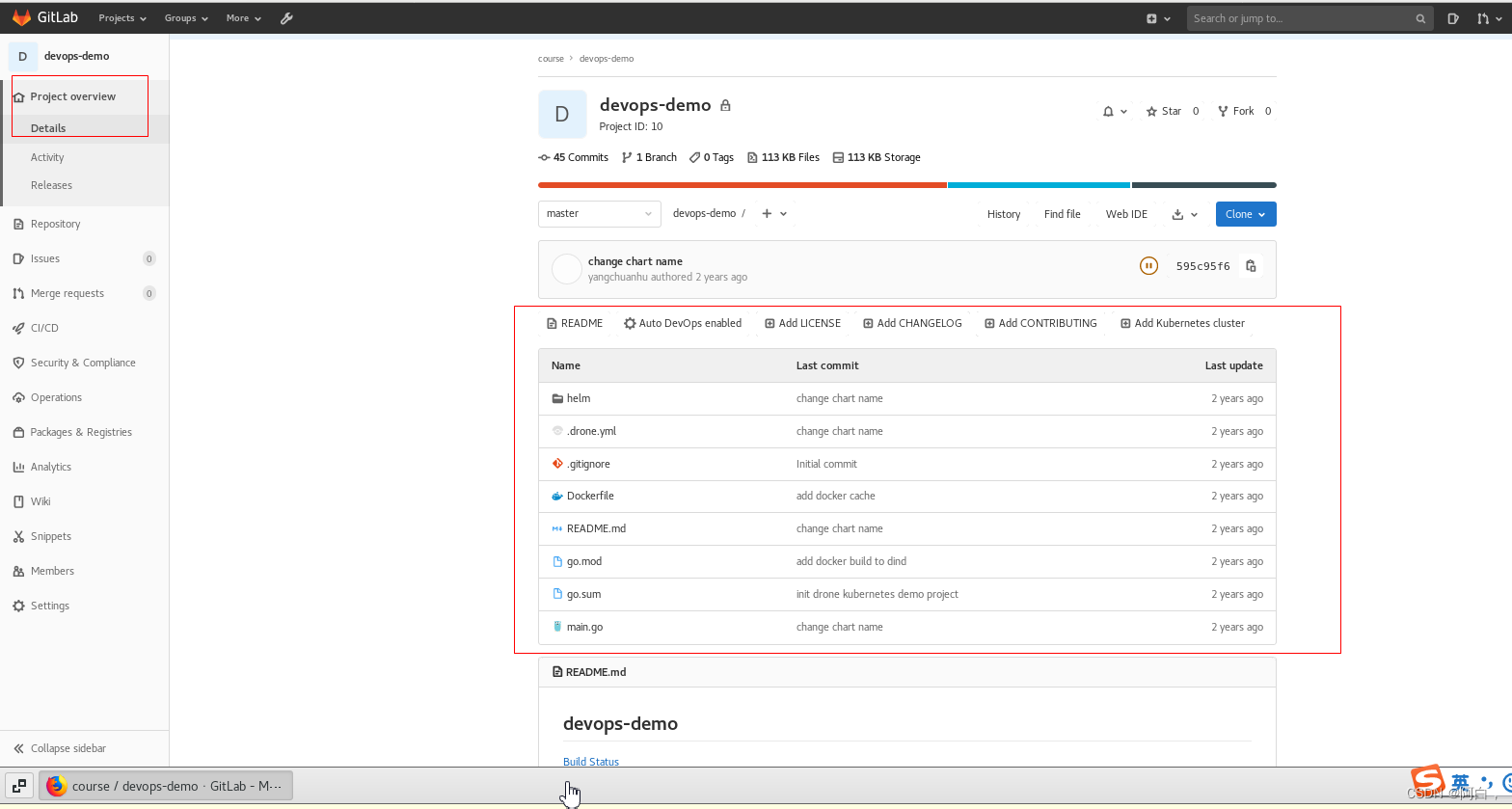Click Add CONTRIBUTING

click(x=1040, y=323)
